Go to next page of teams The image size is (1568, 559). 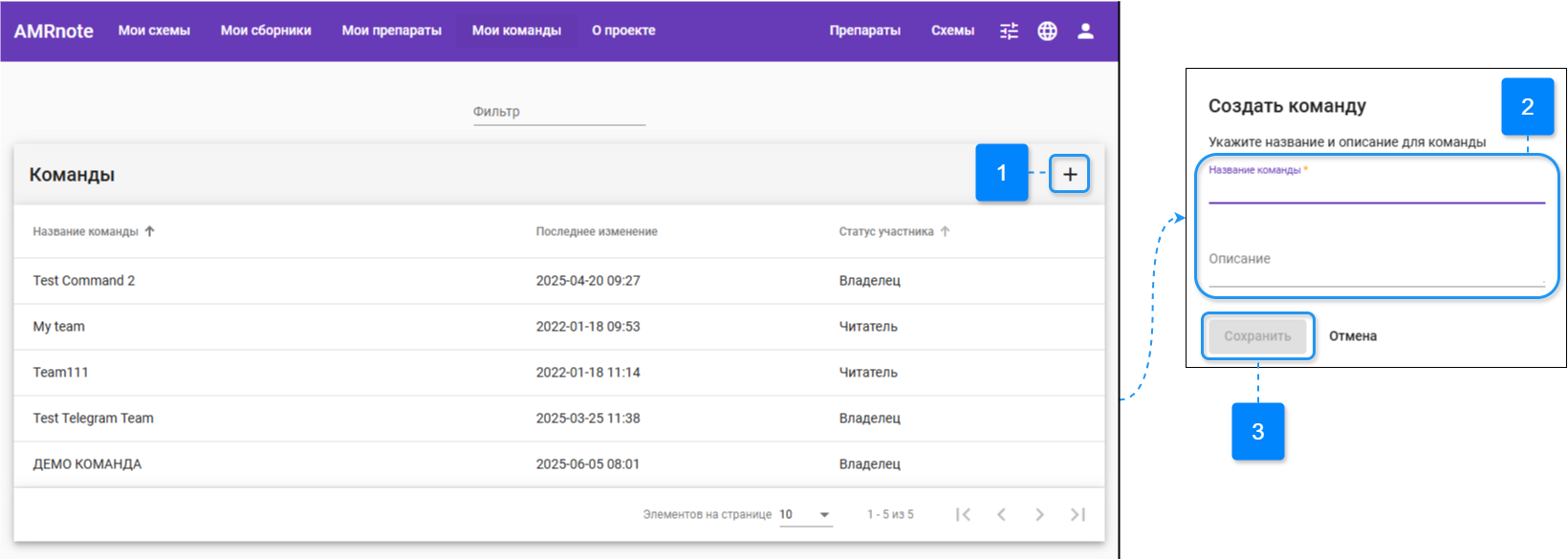point(1039,514)
